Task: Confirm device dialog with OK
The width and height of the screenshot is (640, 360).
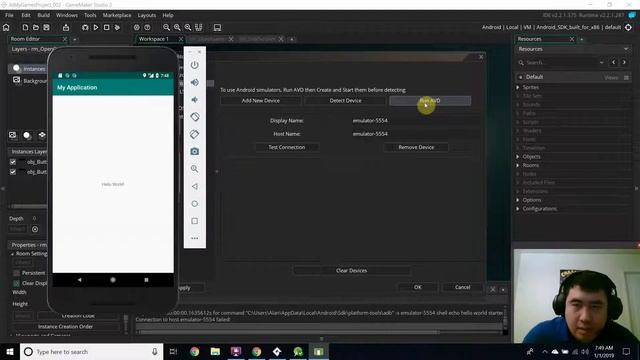Action: [x=418, y=287]
